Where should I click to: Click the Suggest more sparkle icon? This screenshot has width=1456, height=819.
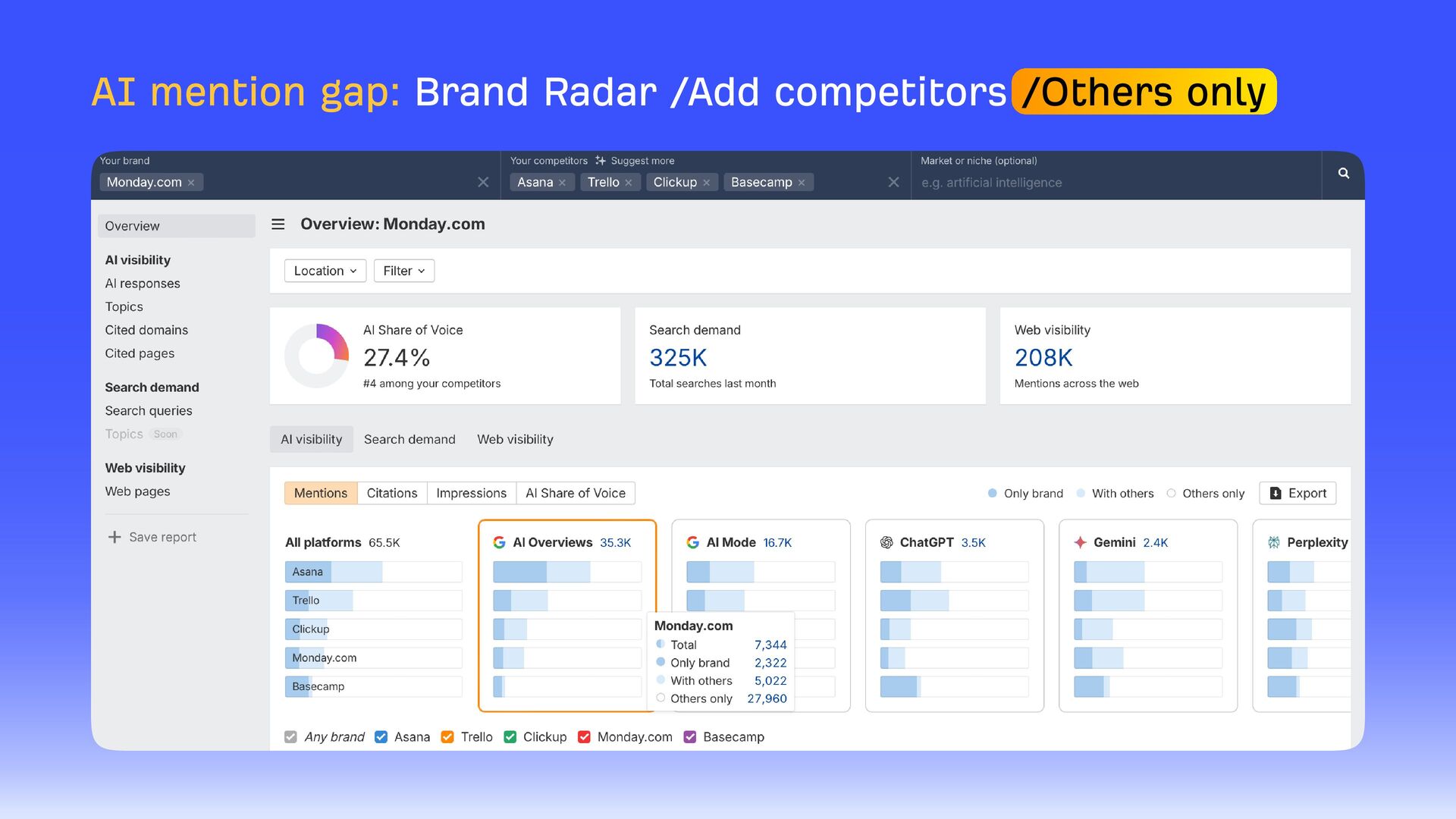click(x=601, y=161)
